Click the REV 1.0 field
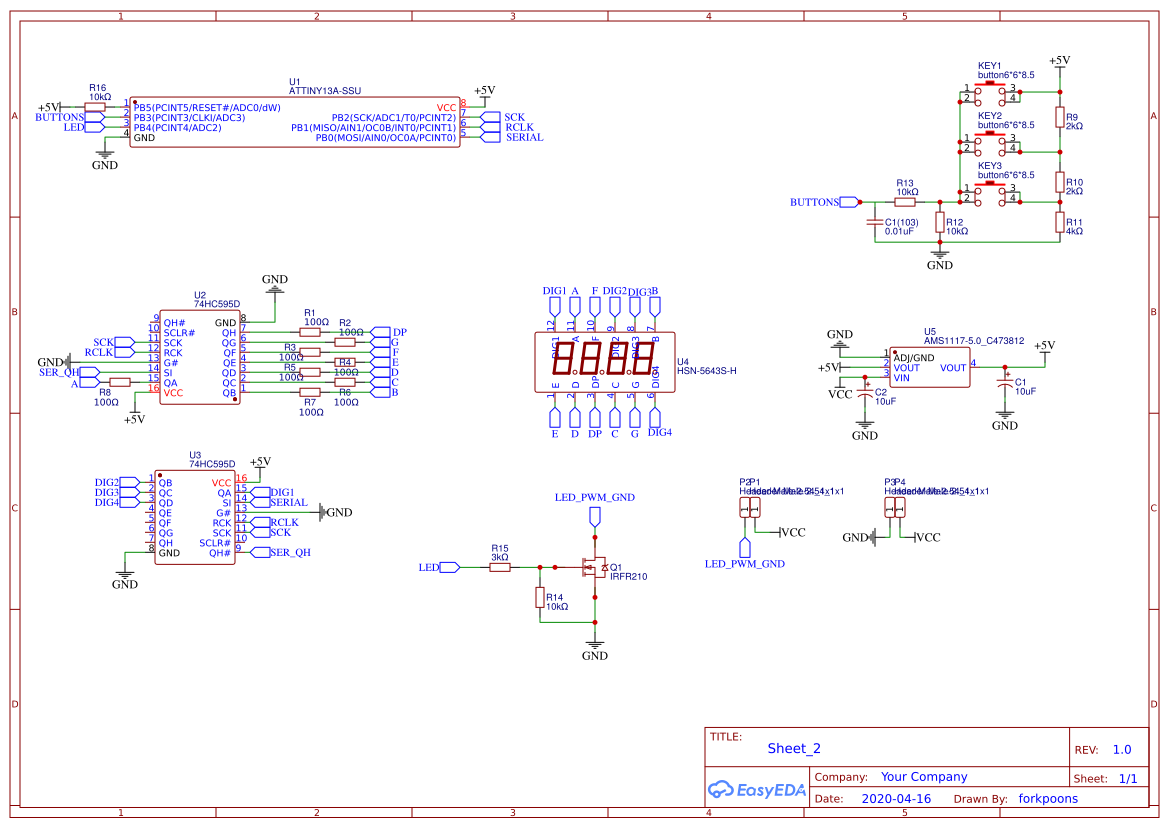The width and height of the screenshot is (1169, 828). [1122, 748]
